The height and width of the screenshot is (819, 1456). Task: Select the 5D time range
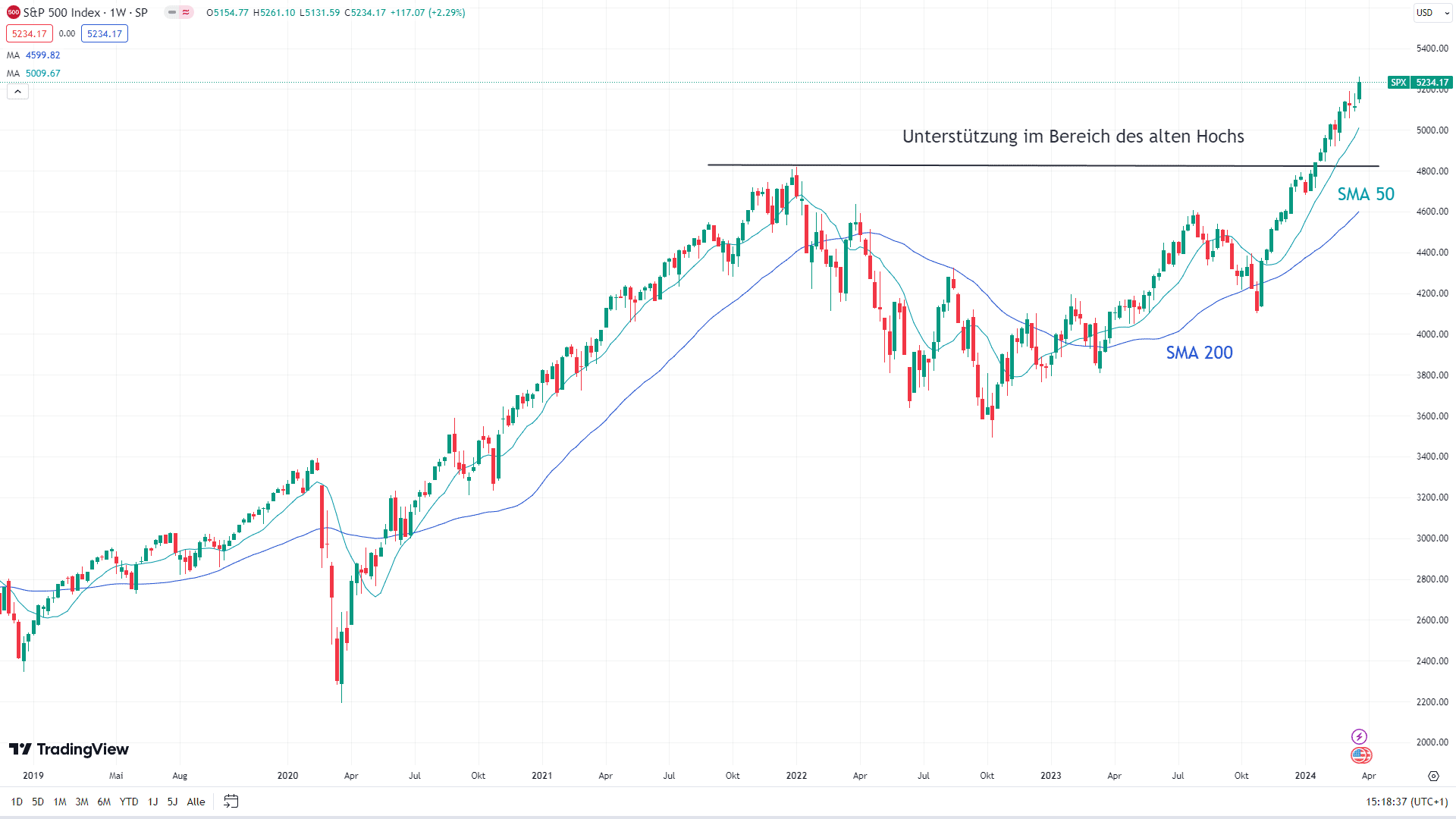pyautogui.click(x=38, y=802)
